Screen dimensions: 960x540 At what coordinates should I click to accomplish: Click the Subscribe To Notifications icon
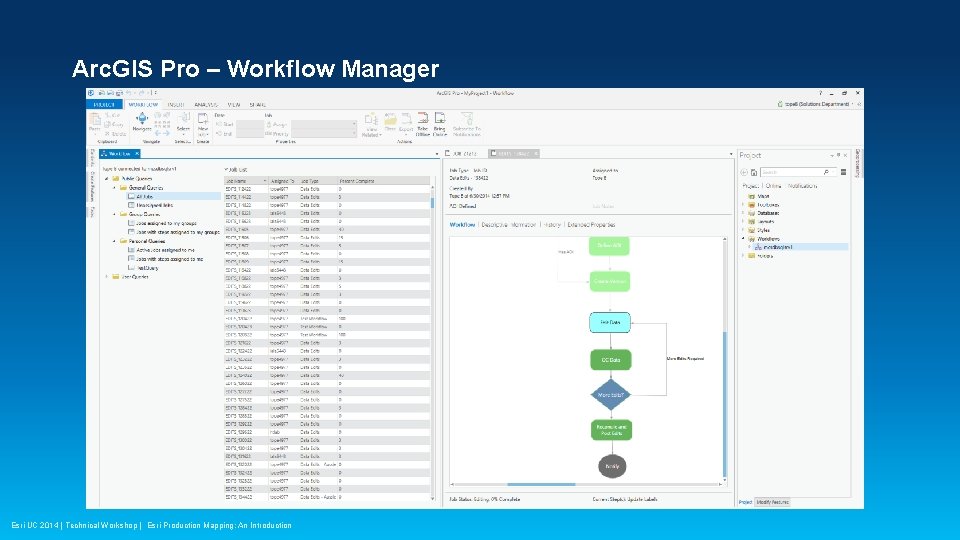[467, 118]
